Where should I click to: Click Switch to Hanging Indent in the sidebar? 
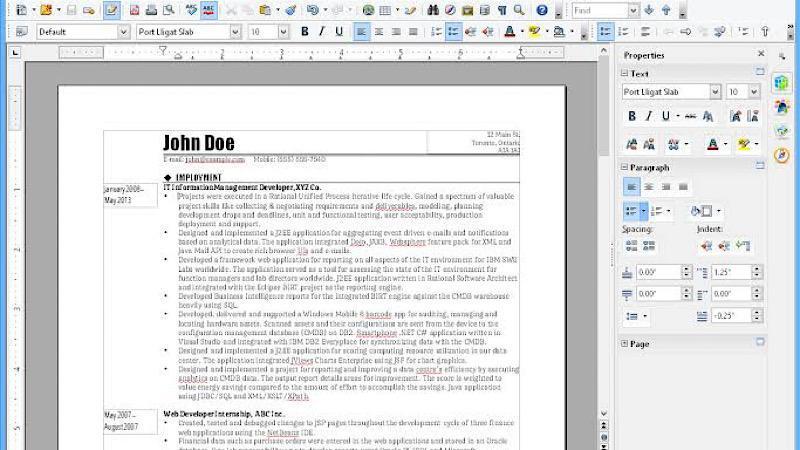[743, 246]
